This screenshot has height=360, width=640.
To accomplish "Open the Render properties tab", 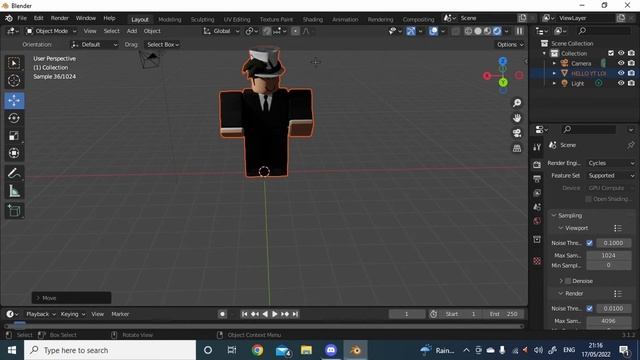I will (537, 164).
